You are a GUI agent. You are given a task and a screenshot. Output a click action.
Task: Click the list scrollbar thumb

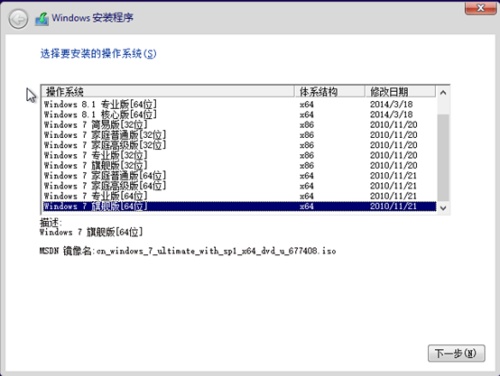pos(443,158)
